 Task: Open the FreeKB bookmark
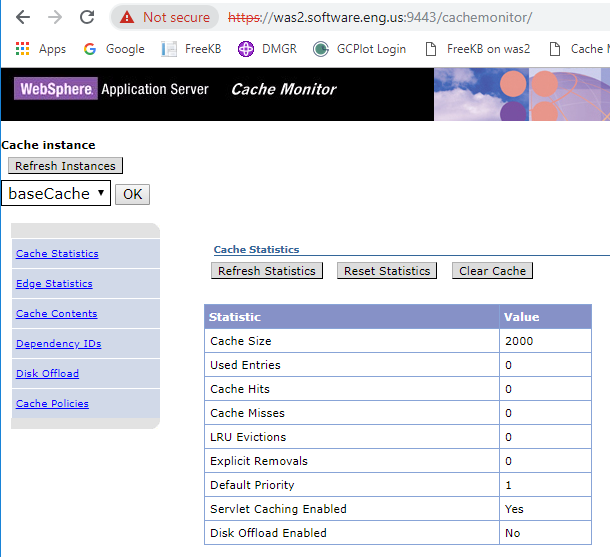(x=191, y=49)
